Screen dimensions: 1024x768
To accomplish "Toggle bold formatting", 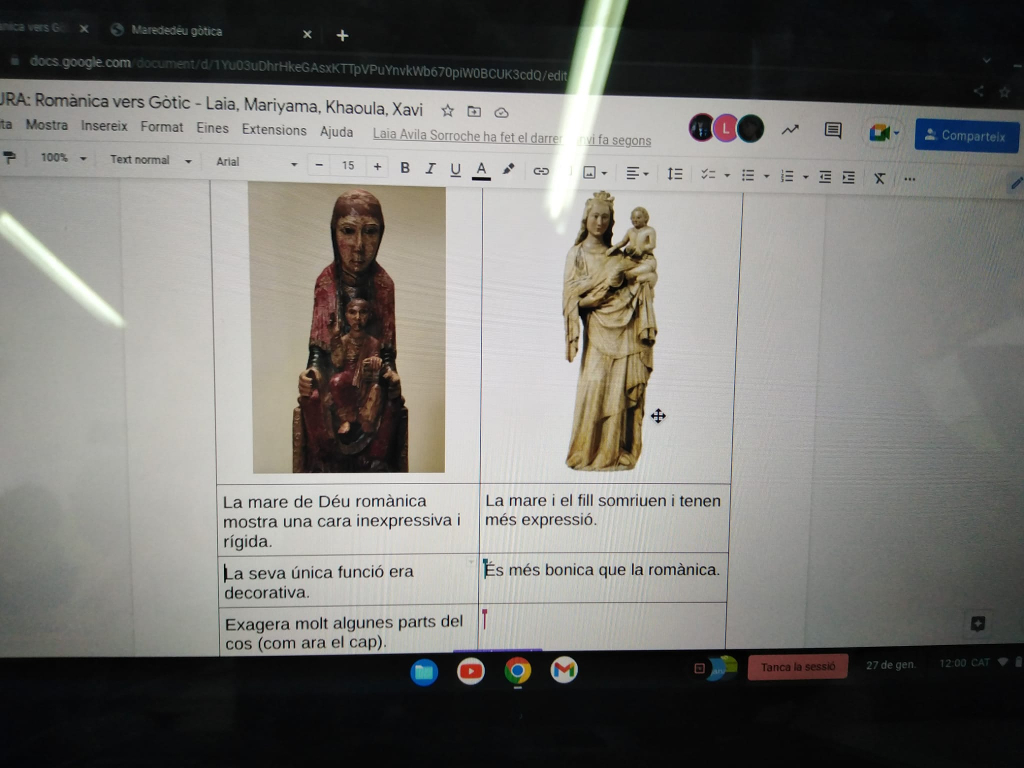I will pyautogui.click(x=405, y=167).
